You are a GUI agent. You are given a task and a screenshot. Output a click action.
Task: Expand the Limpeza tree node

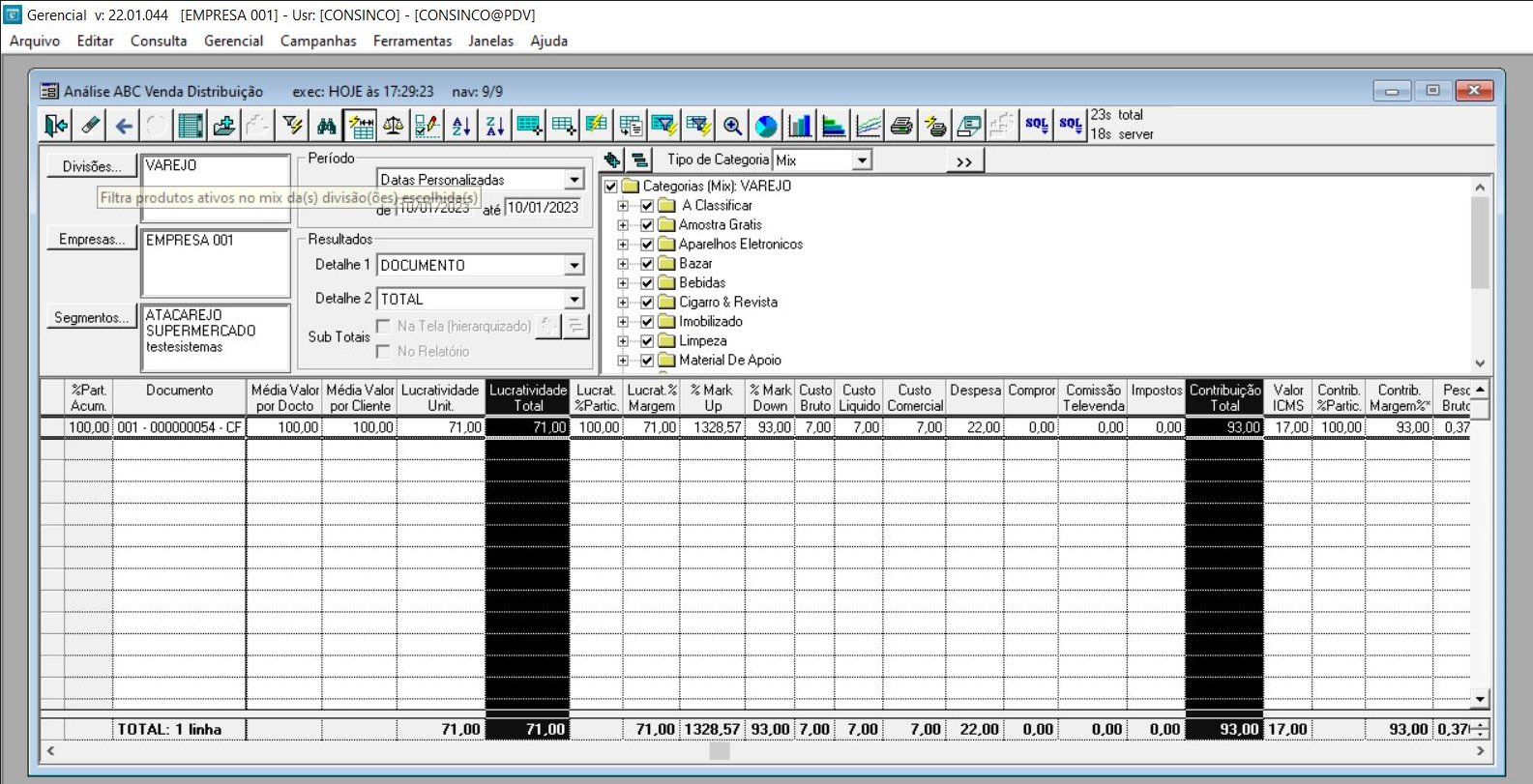[x=623, y=341]
